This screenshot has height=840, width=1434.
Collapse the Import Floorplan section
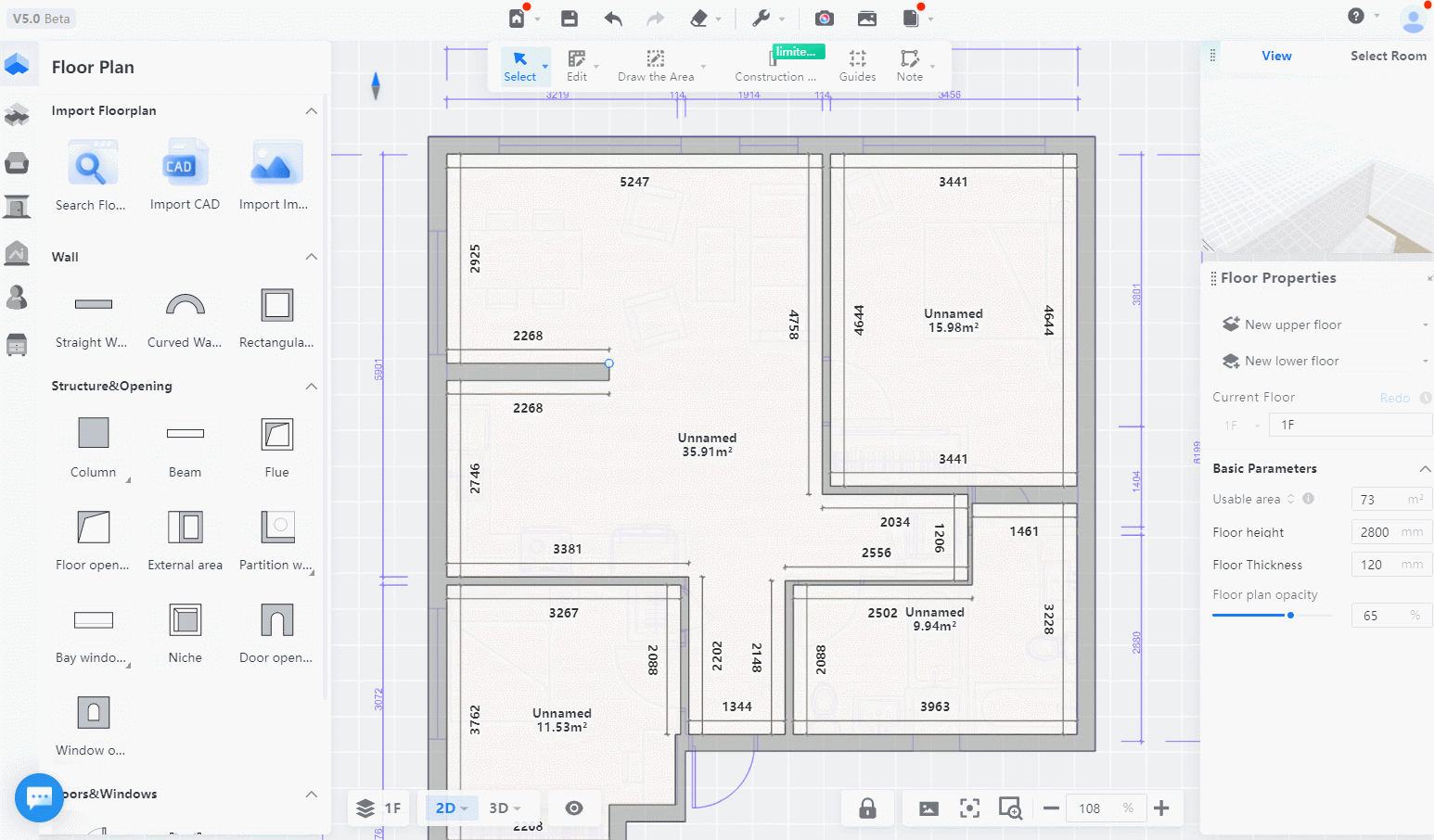(x=312, y=111)
